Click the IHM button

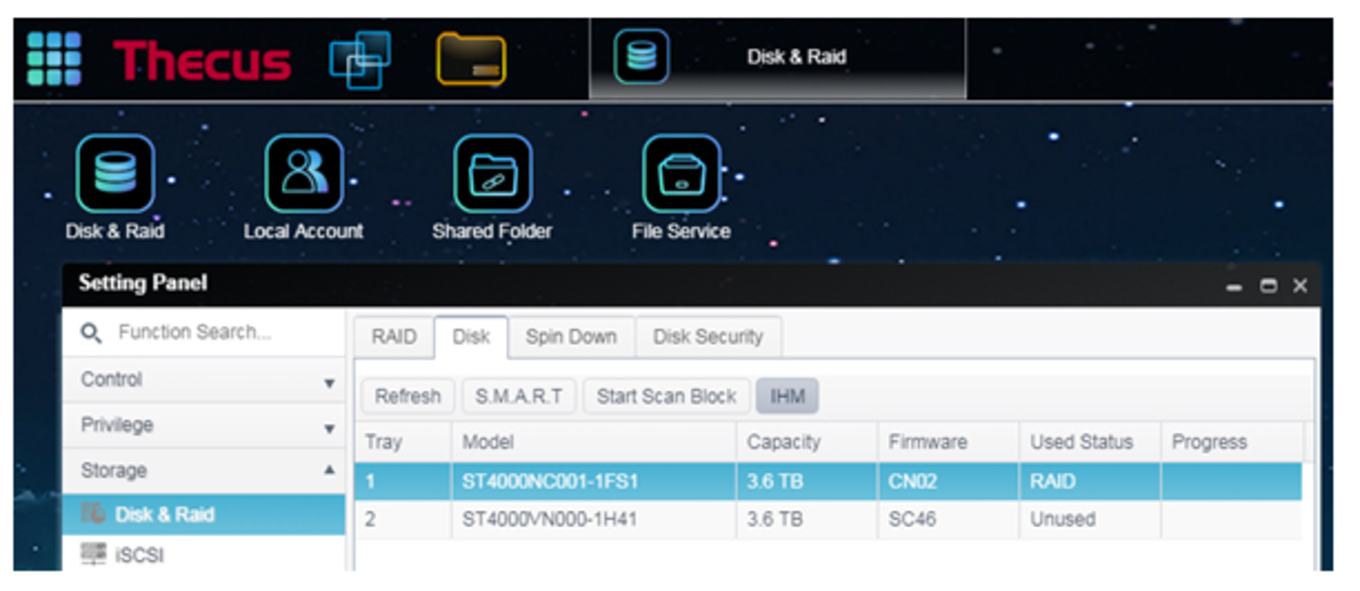coord(788,396)
